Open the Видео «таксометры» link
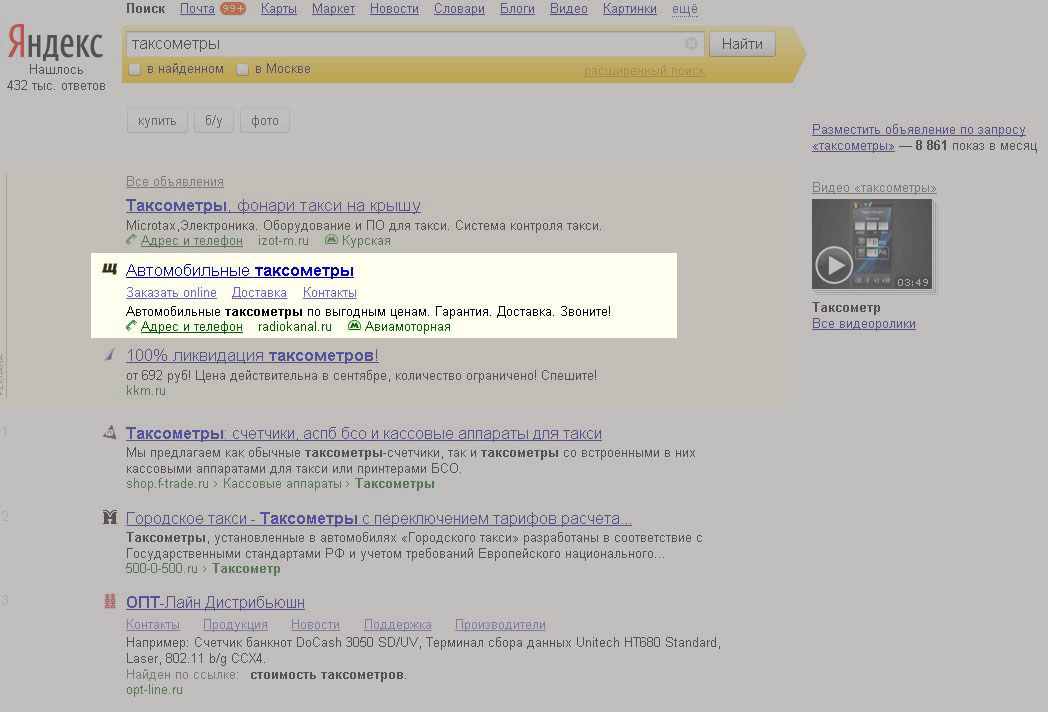The height and width of the screenshot is (712, 1048). (x=874, y=187)
